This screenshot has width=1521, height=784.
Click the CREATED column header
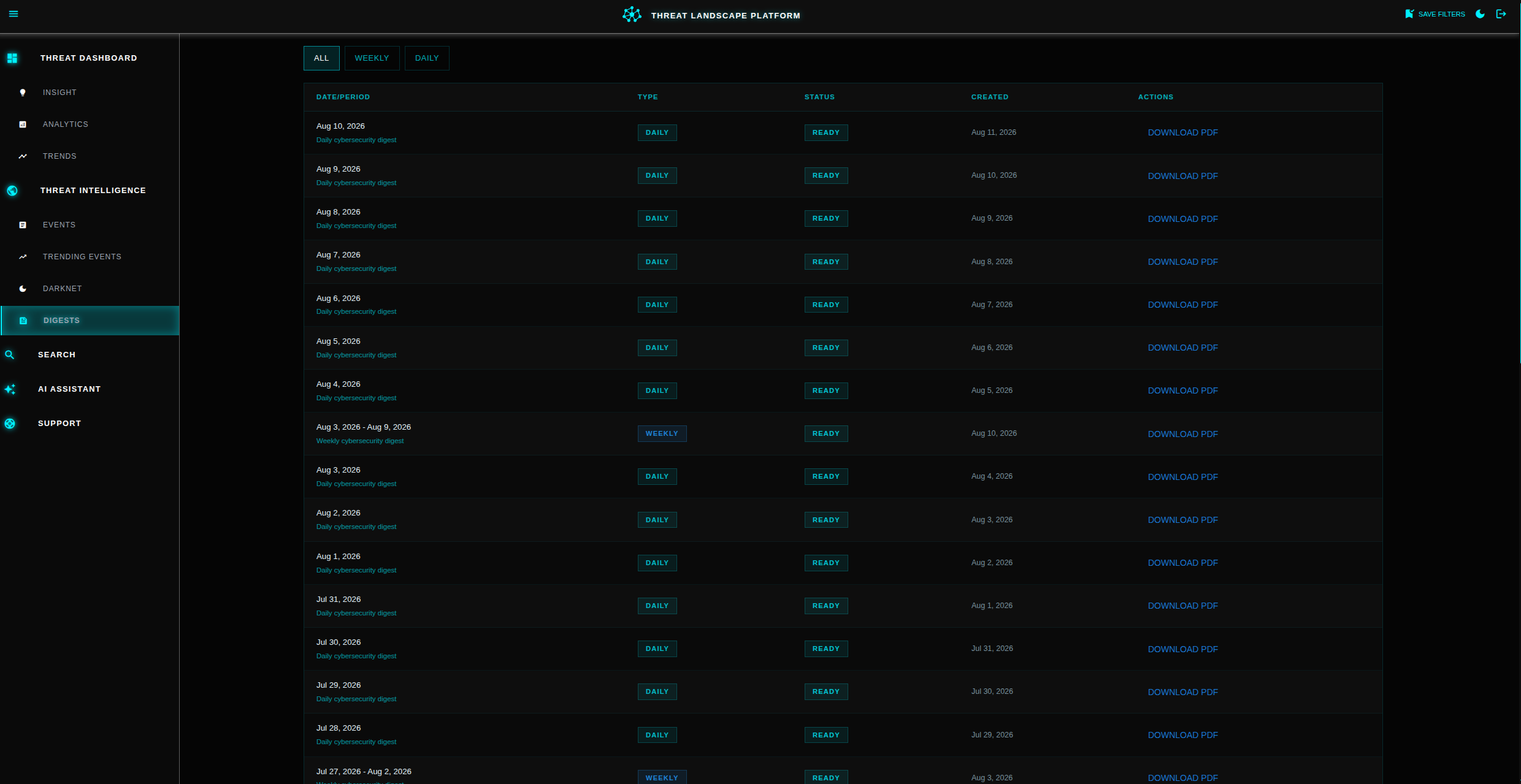[x=989, y=97]
